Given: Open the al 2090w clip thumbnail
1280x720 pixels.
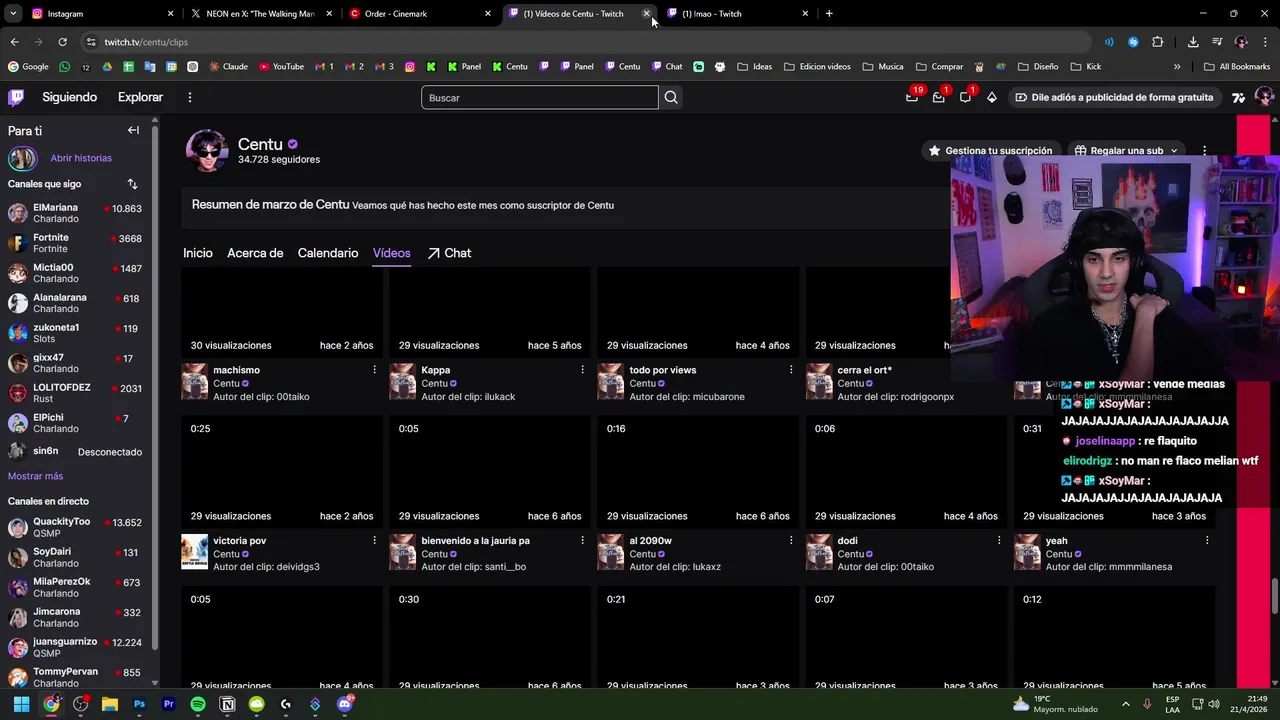Looking at the screenshot, I should tap(698, 470).
